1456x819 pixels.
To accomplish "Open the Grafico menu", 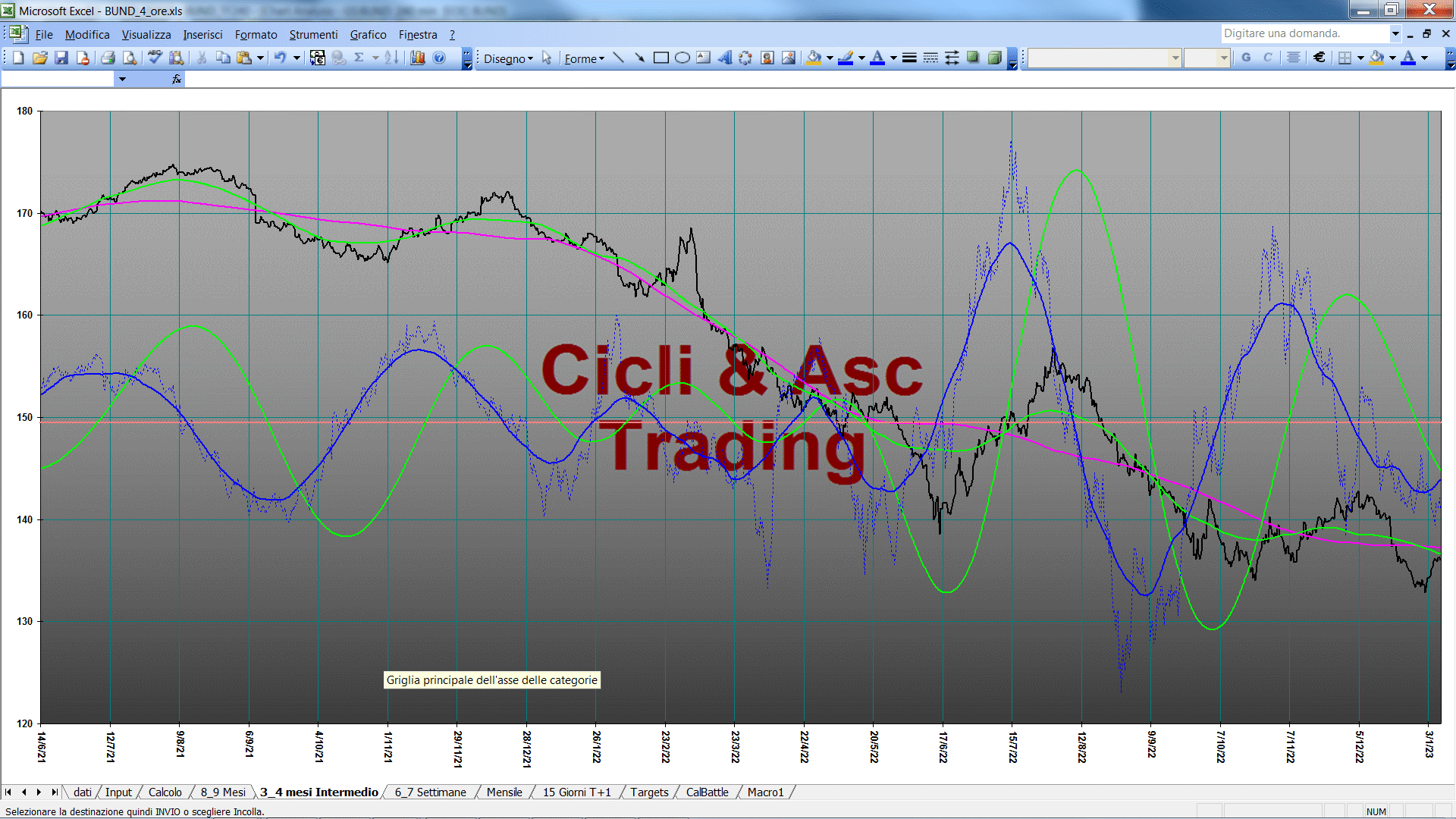I will 369,35.
